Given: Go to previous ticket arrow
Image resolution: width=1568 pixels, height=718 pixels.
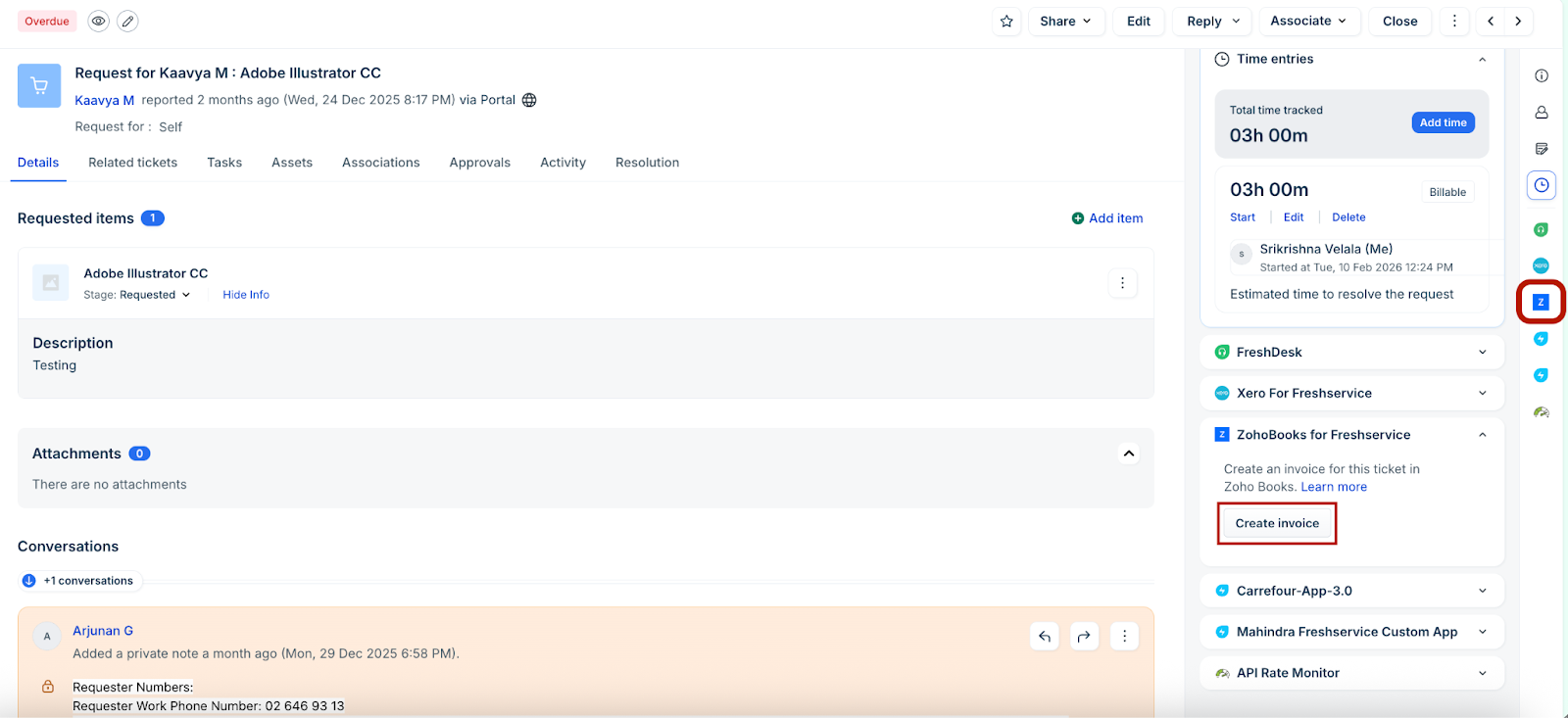Looking at the screenshot, I should tap(1491, 21).
